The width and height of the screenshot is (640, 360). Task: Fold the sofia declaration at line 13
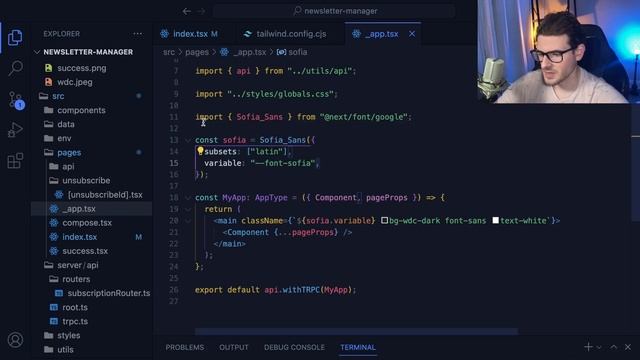pyautogui.click(x=188, y=140)
